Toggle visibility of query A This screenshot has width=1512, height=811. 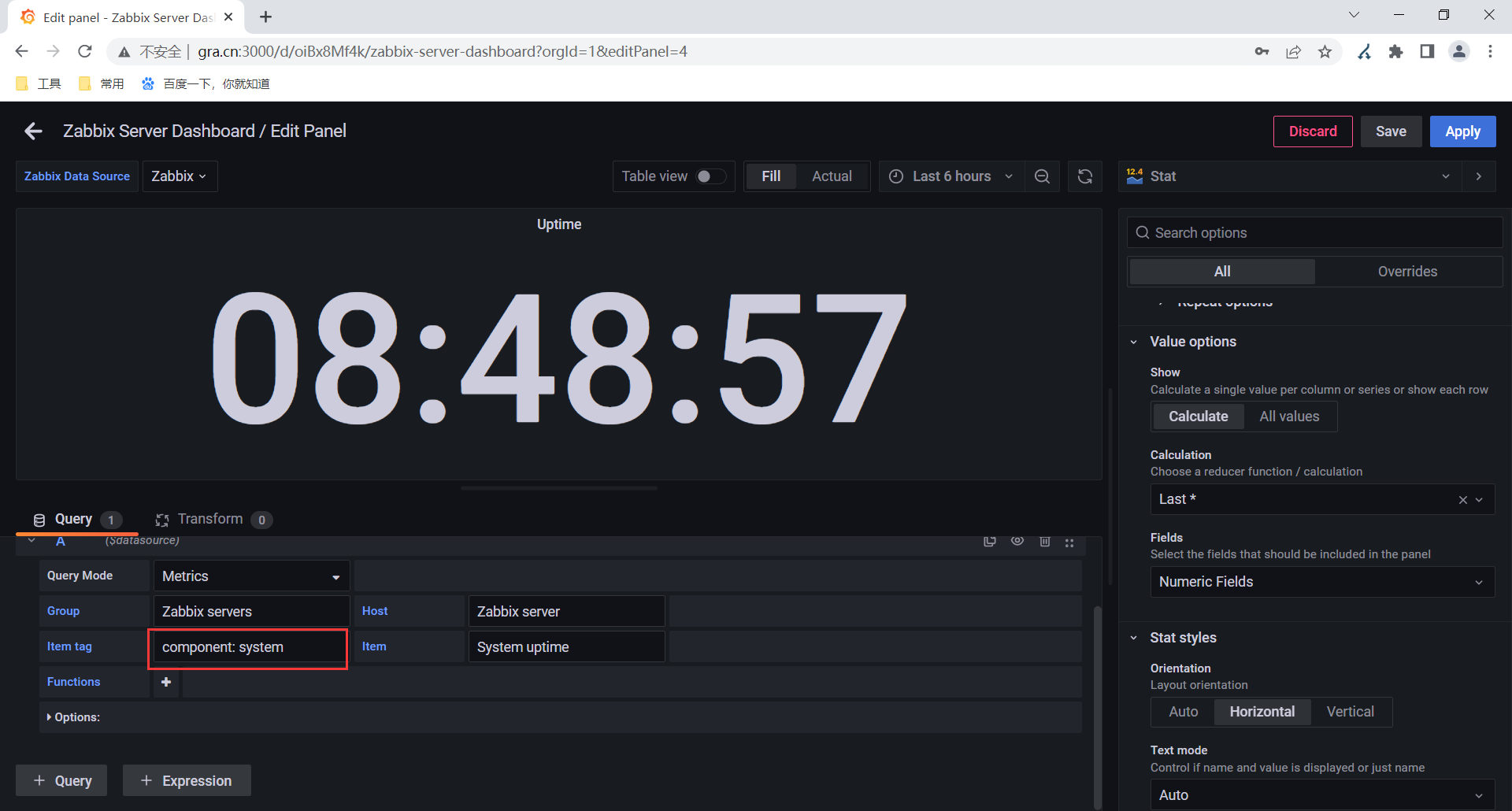[1017, 541]
